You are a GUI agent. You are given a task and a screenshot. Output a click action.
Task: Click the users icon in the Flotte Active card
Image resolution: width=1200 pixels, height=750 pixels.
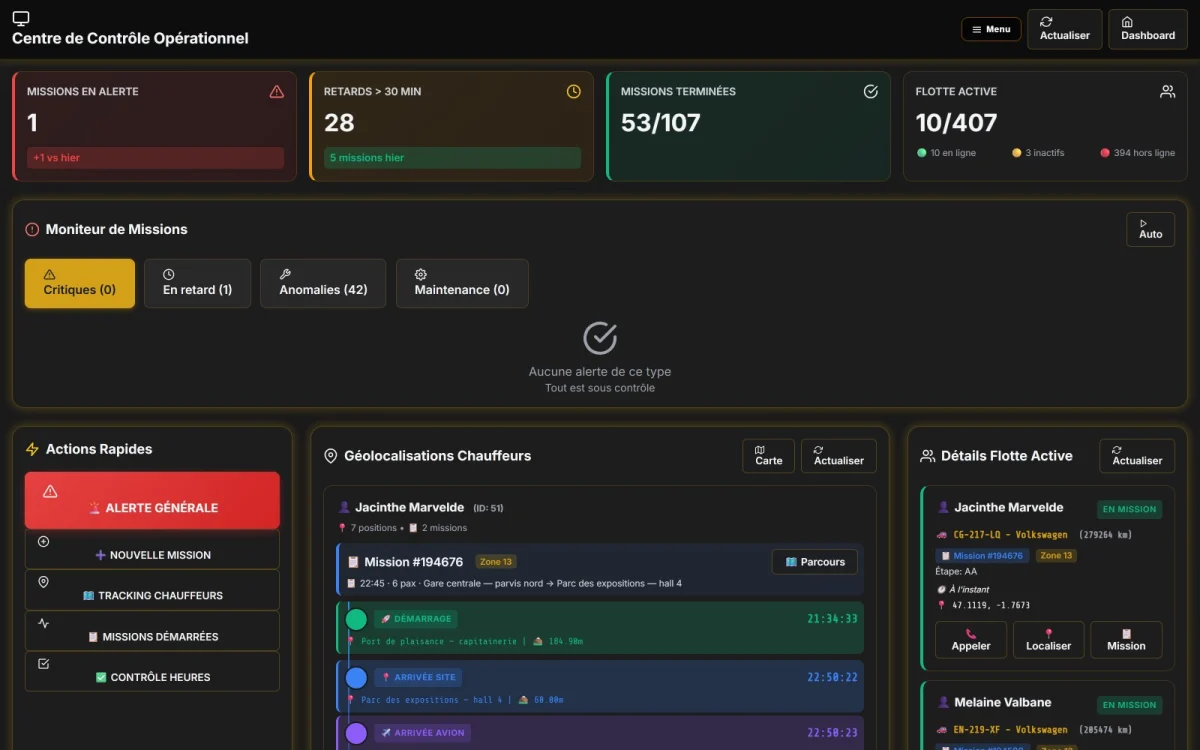click(x=1167, y=92)
